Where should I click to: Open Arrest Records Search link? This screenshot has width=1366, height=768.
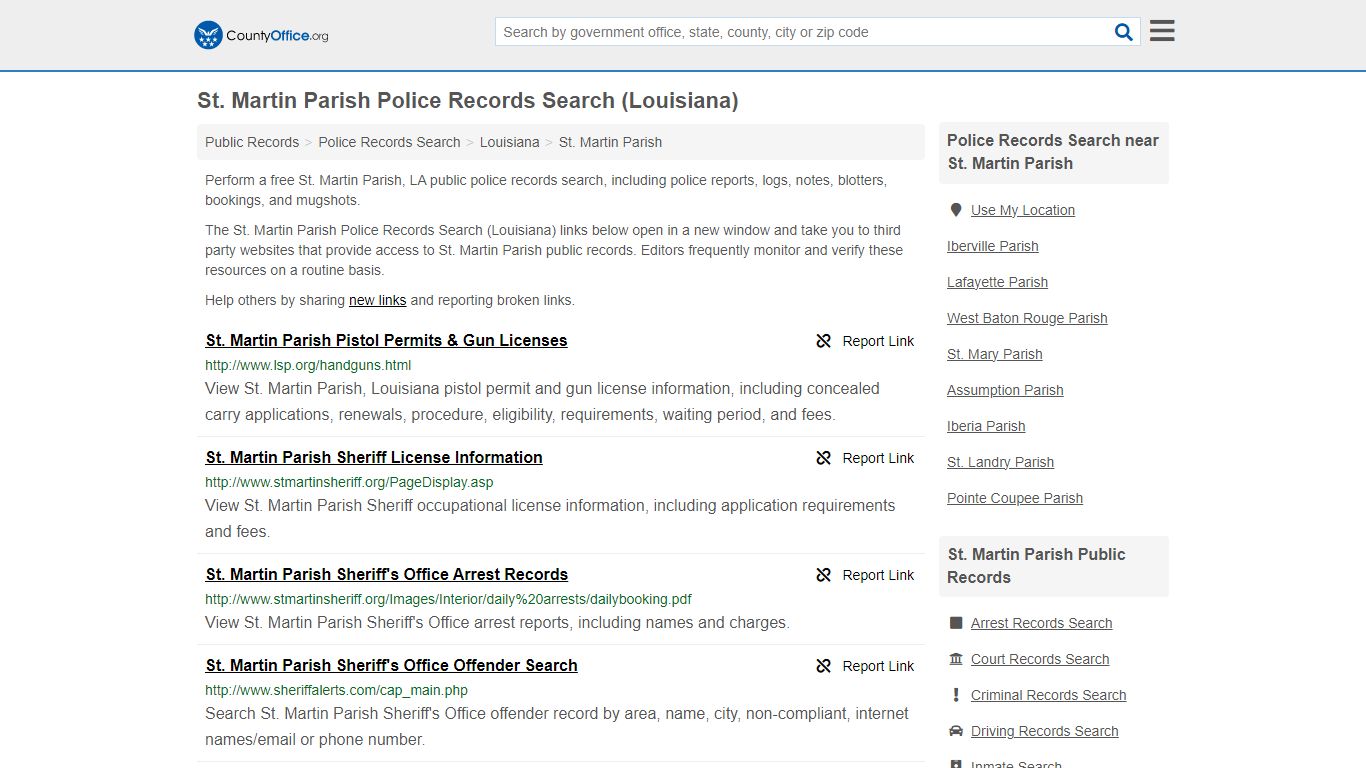click(x=1041, y=623)
